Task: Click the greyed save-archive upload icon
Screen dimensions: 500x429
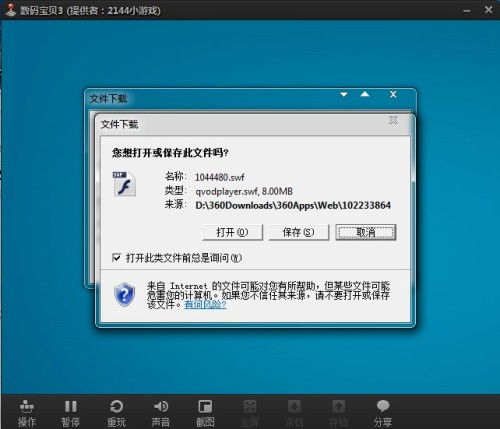Action: click(338, 413)
